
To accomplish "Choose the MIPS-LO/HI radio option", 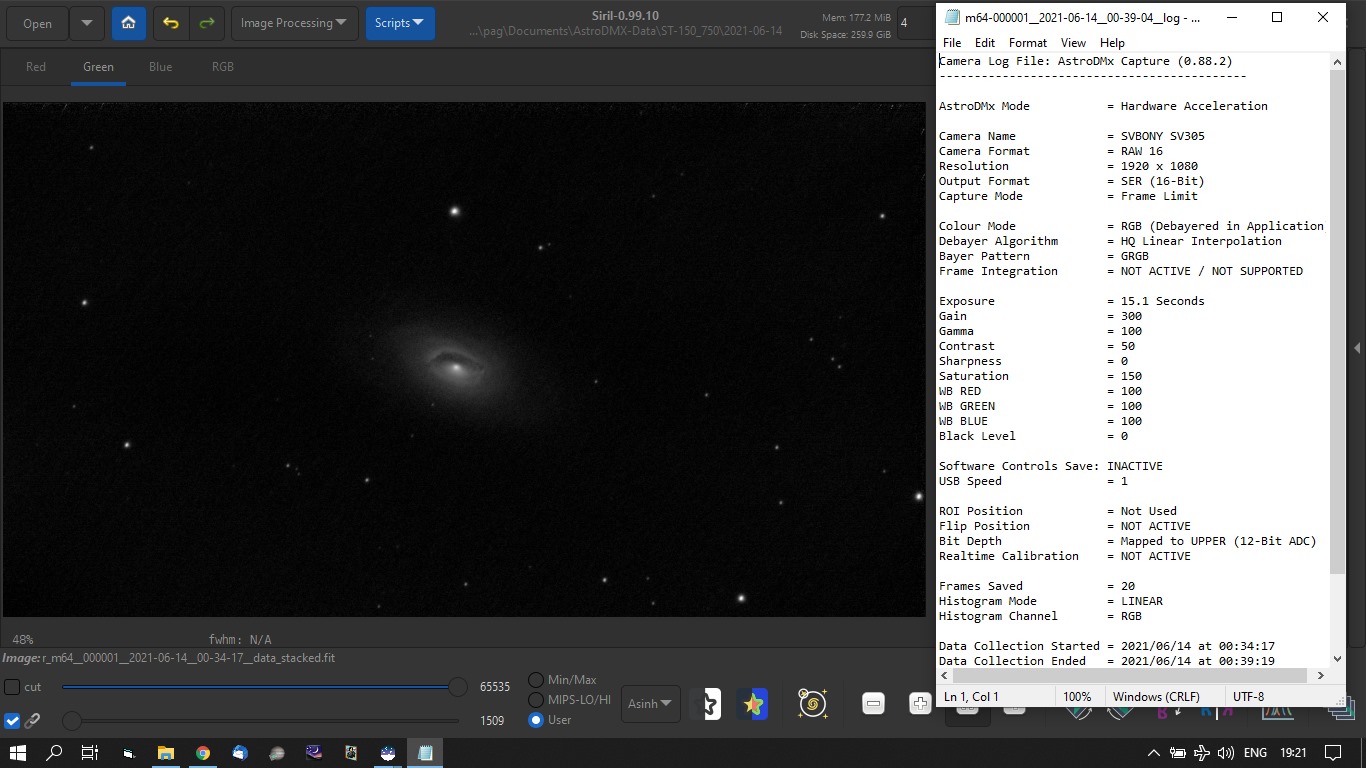I will coord(537,700).
